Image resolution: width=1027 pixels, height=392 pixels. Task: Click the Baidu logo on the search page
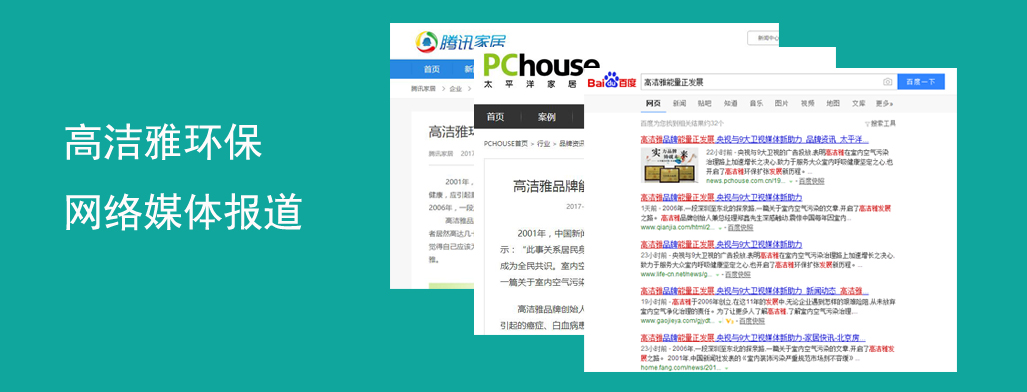[612, 81]
